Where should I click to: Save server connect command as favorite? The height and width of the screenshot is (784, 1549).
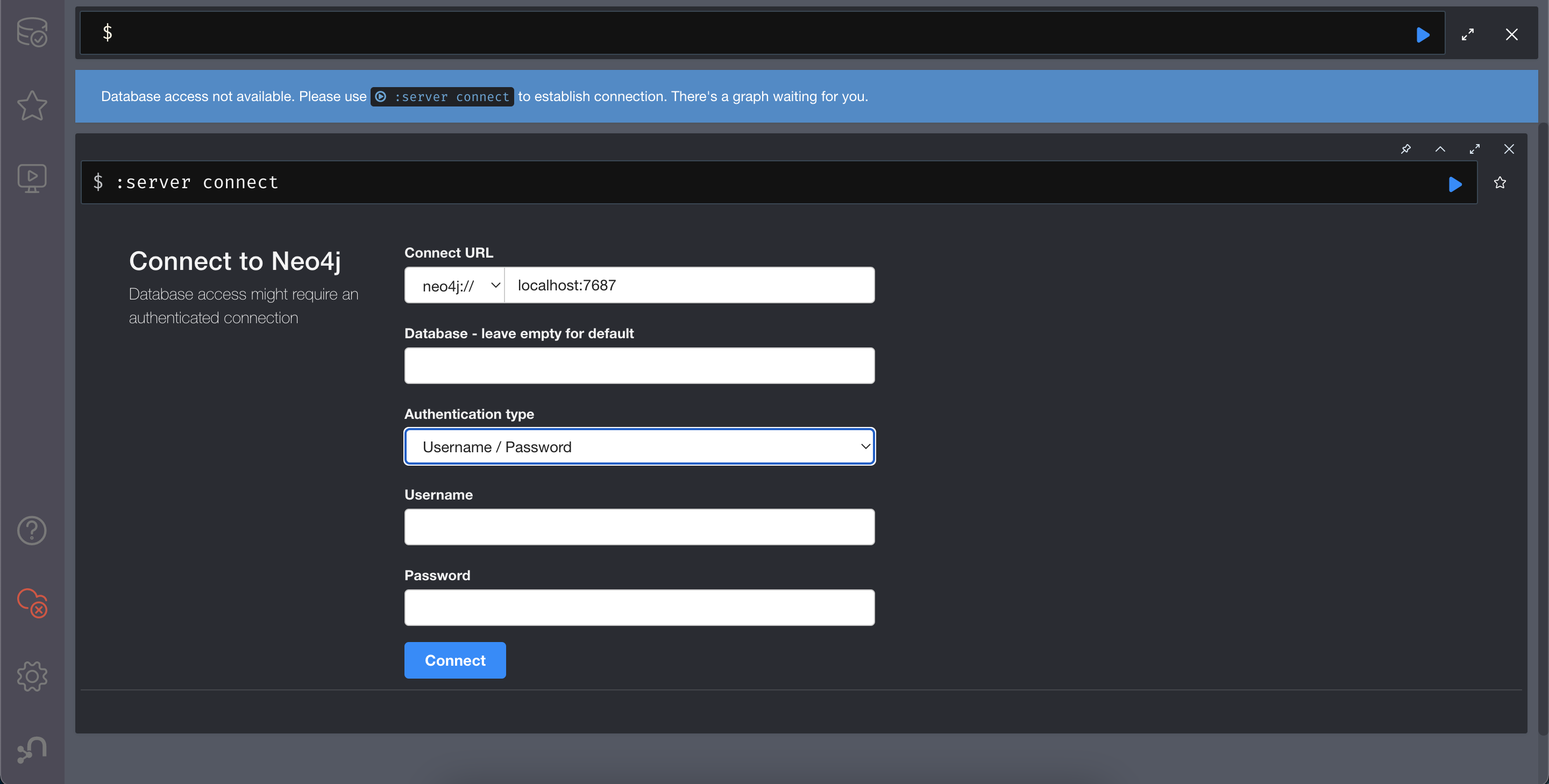point(1500,183)
